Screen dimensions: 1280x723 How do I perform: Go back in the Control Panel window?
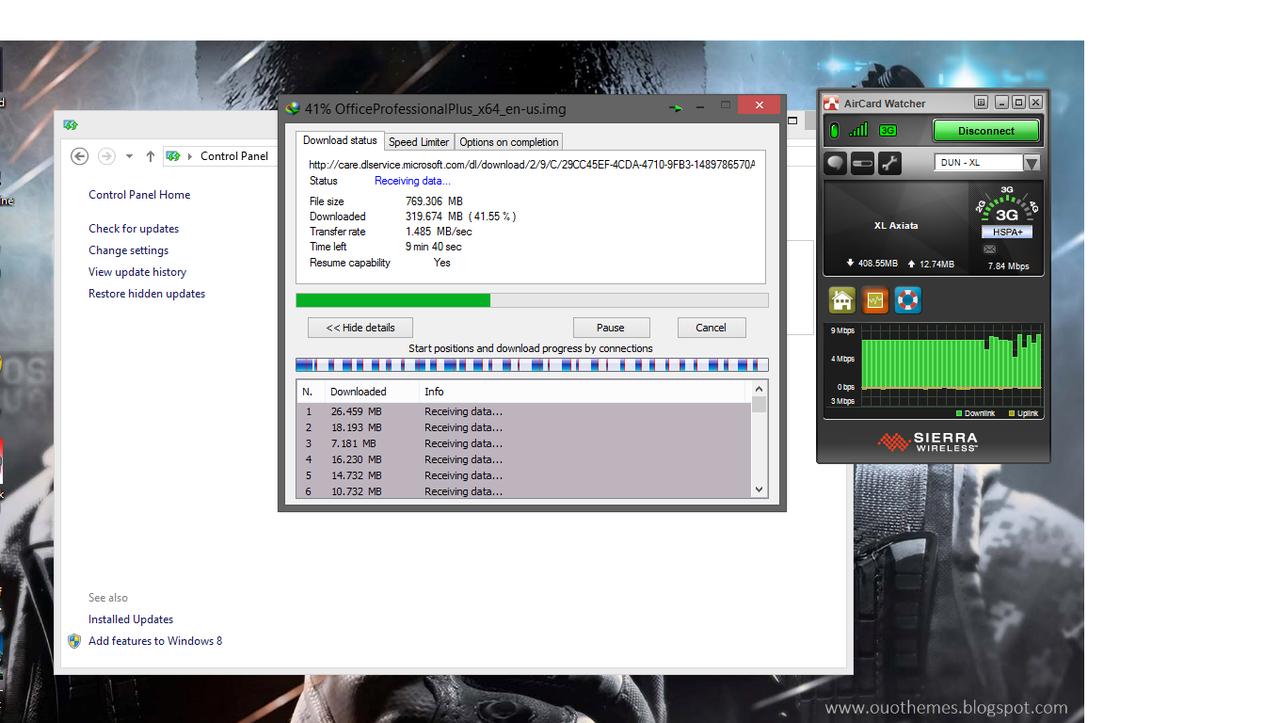pyautogui.click(x=80, y=156)
